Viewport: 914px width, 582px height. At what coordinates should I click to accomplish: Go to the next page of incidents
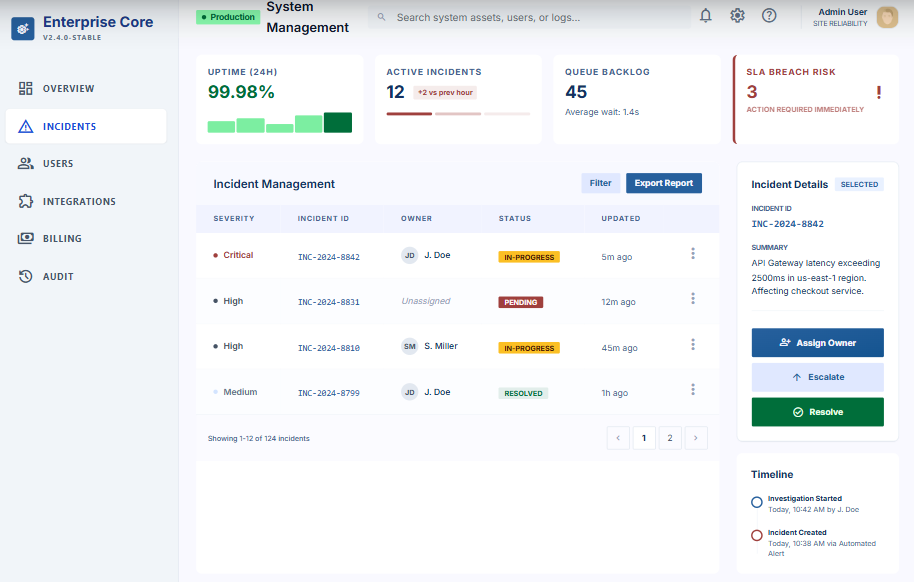pos(697,437)
